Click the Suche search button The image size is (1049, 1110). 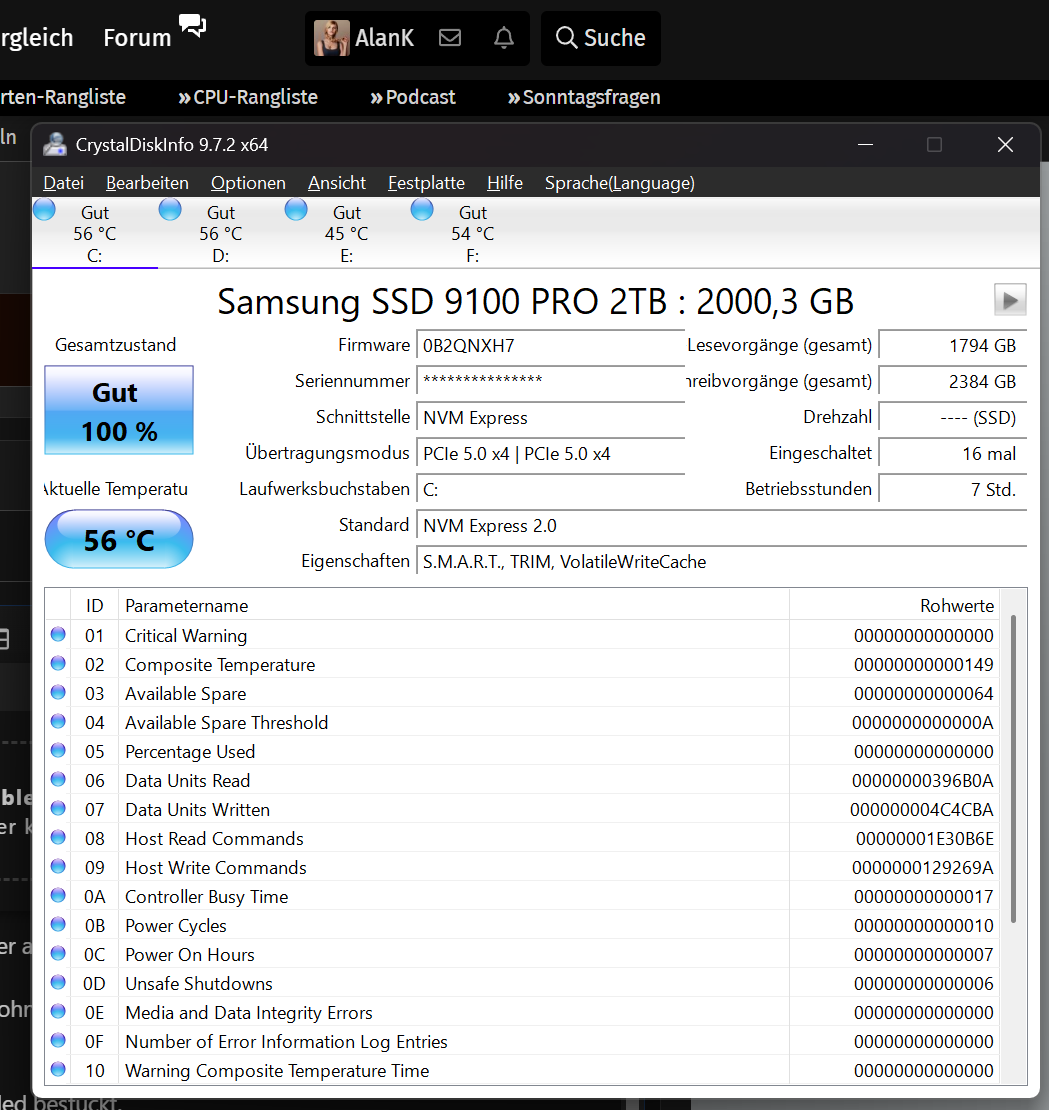(601, 38)
